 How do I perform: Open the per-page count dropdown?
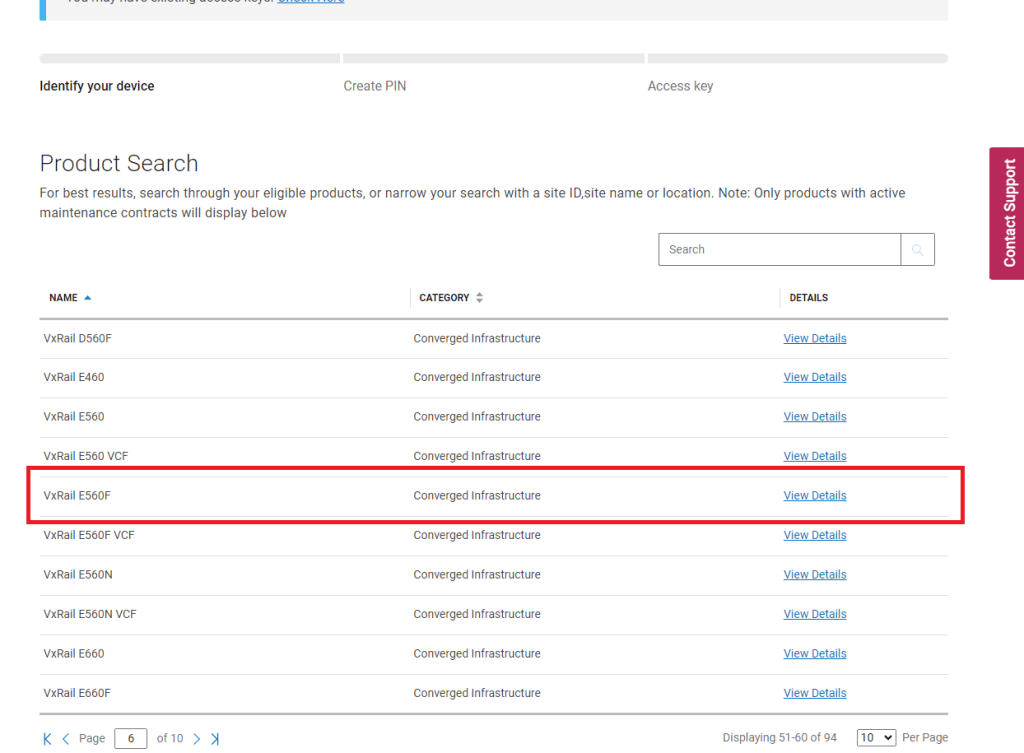(876, 738)
